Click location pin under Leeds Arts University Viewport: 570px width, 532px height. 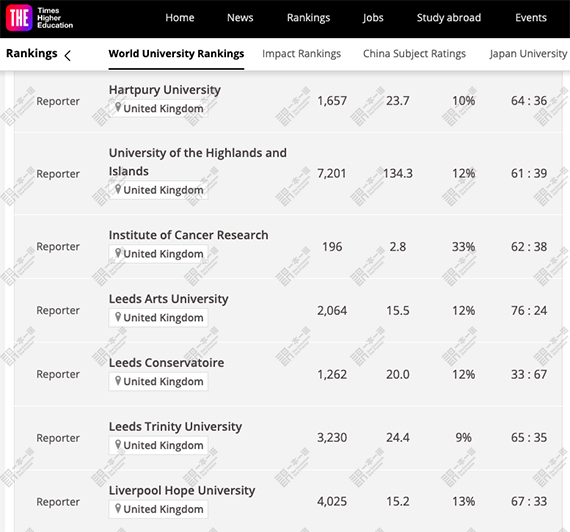click(118, 317)
